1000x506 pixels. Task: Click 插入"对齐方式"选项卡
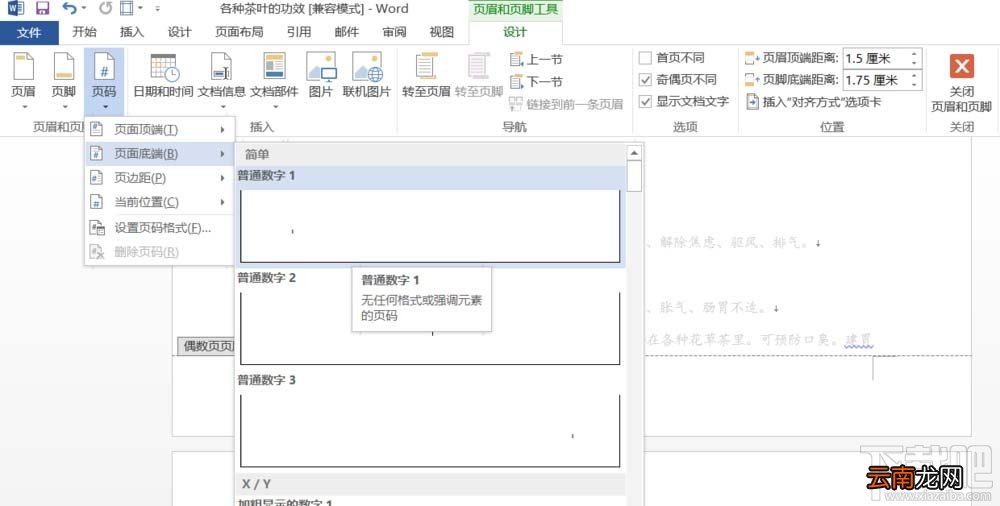[813, 101]
